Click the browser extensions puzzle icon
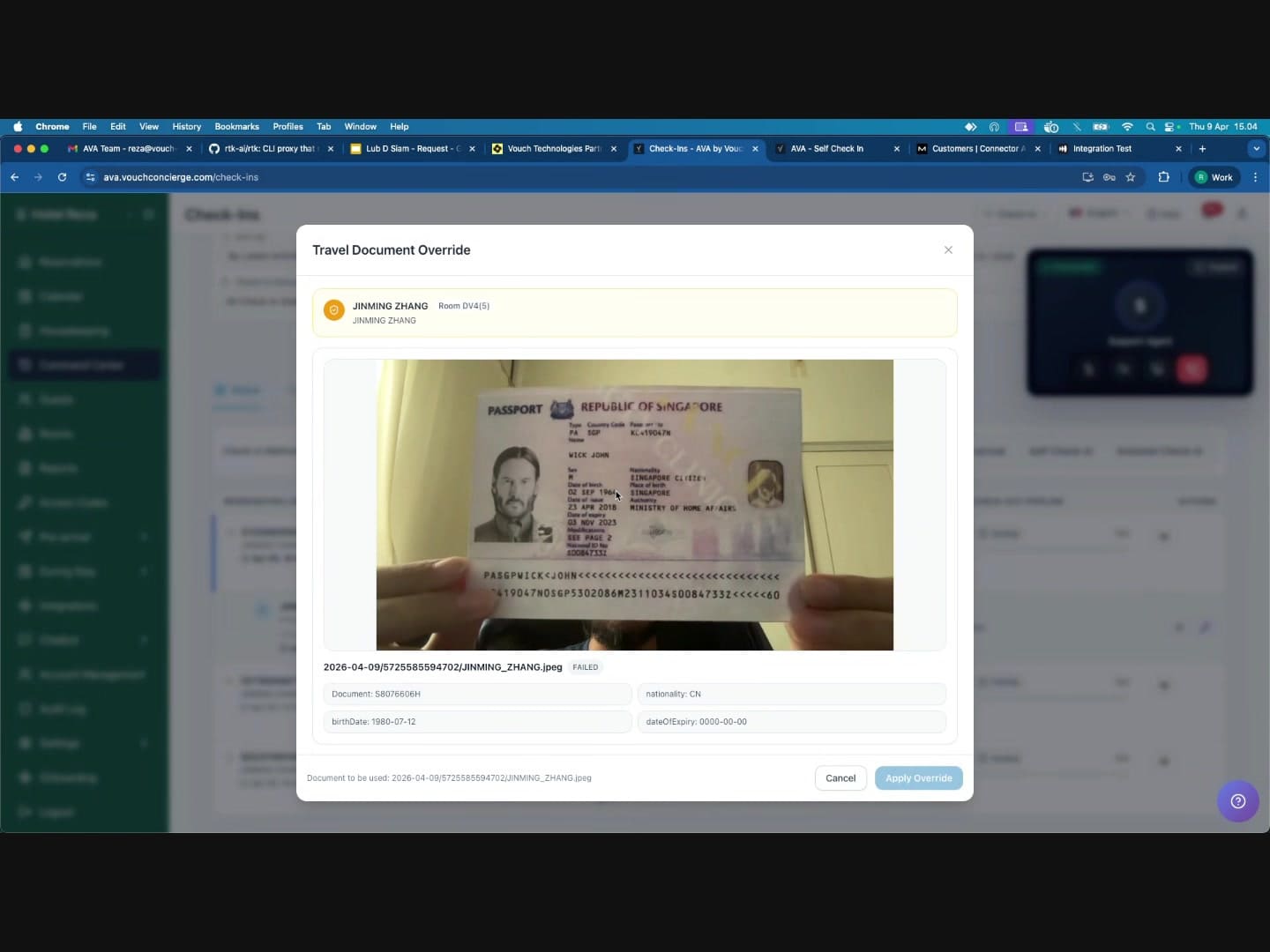 pyautogui.click(x=1163, y=177)
